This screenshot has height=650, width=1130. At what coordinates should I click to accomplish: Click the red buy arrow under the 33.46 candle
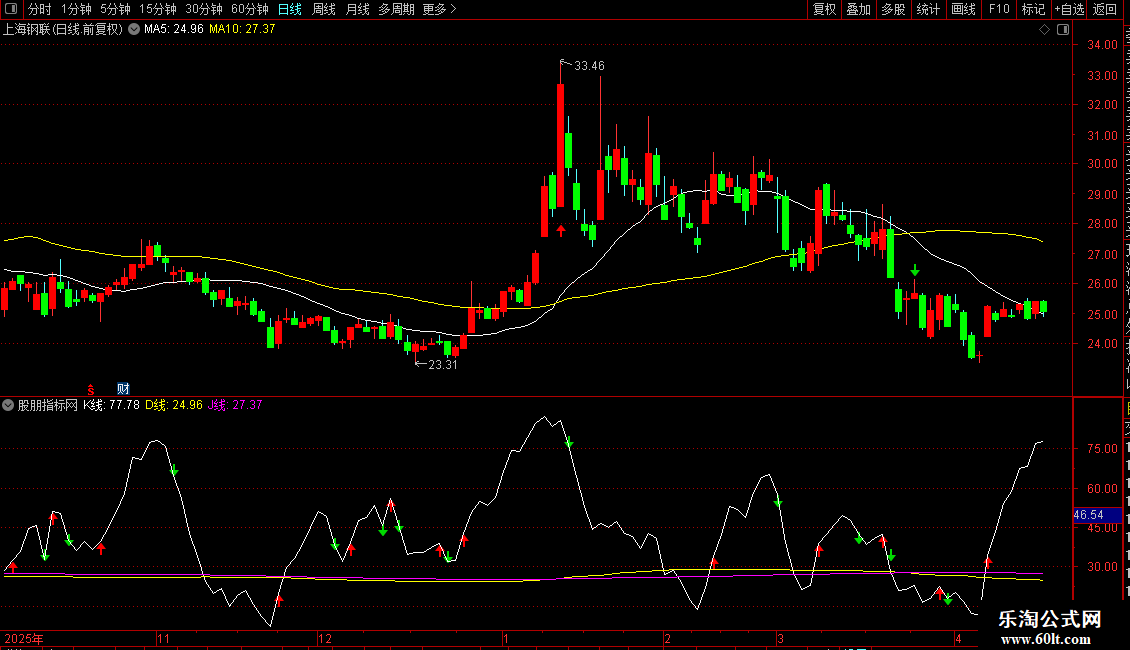(561, 230)
